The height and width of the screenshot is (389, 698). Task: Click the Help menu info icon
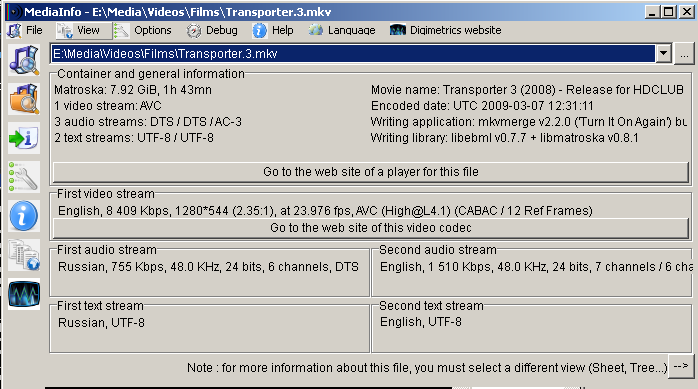[x=260, y=30]
